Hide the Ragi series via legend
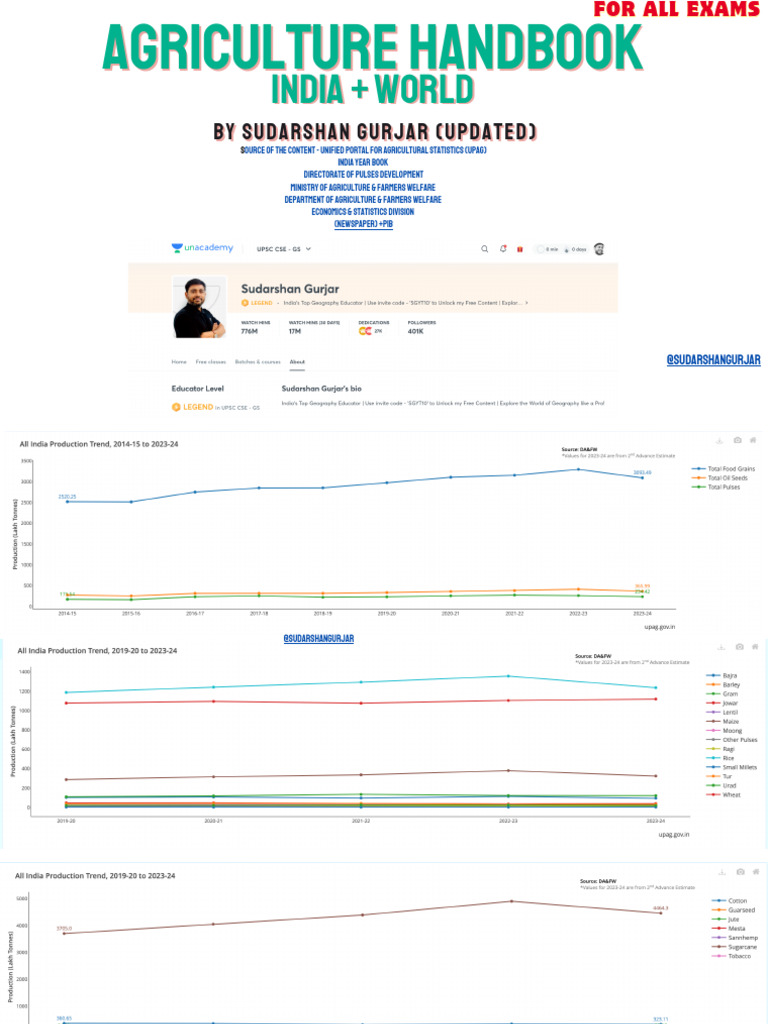The height and width of the screenshot is (1024, 768). pyautogui.click(x=721, y=749)
